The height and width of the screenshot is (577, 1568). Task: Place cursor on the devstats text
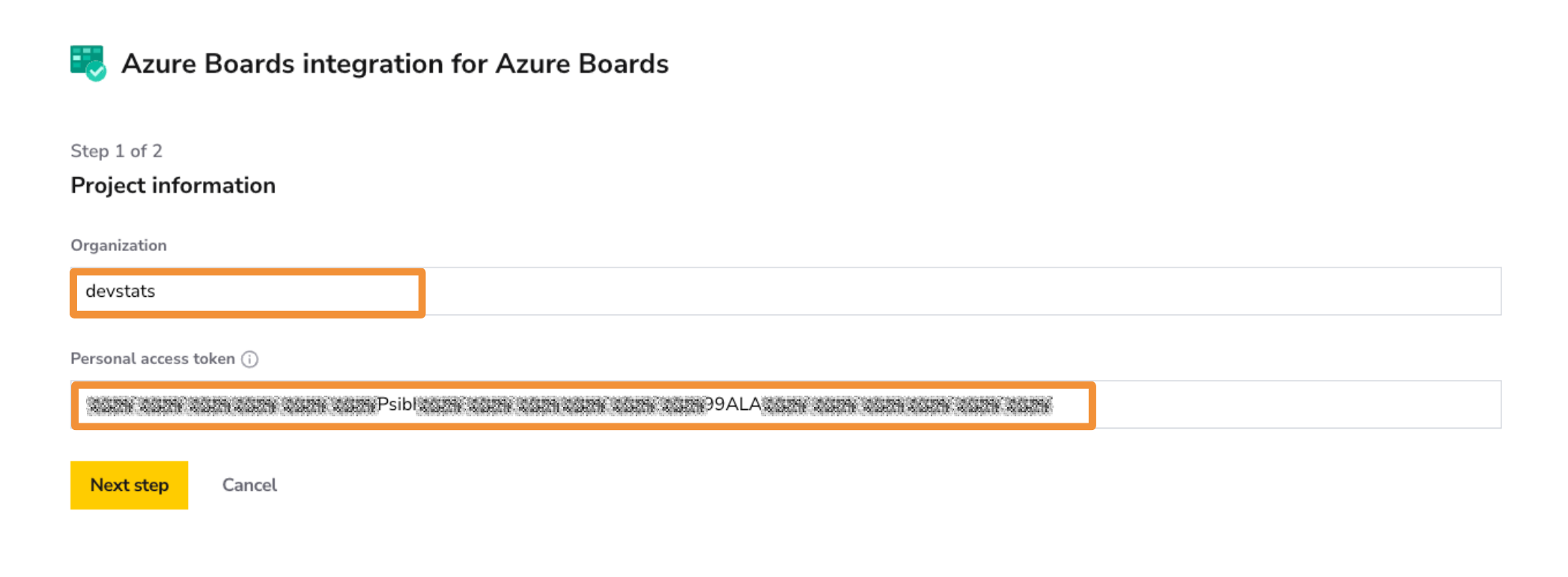[120, 291]
